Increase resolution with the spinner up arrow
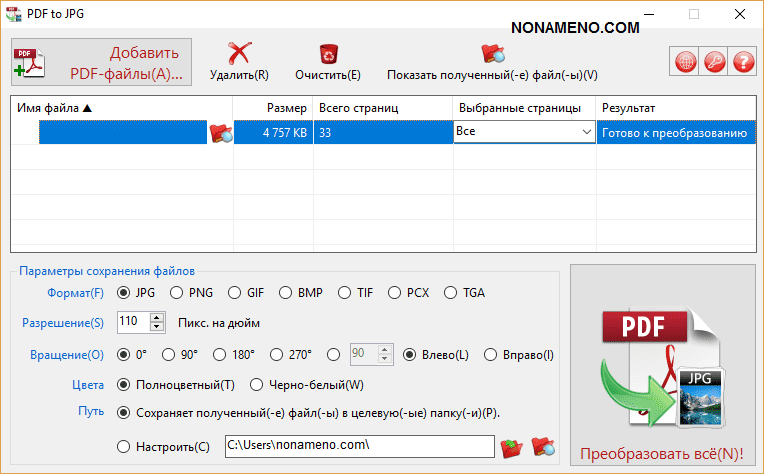 157,318
